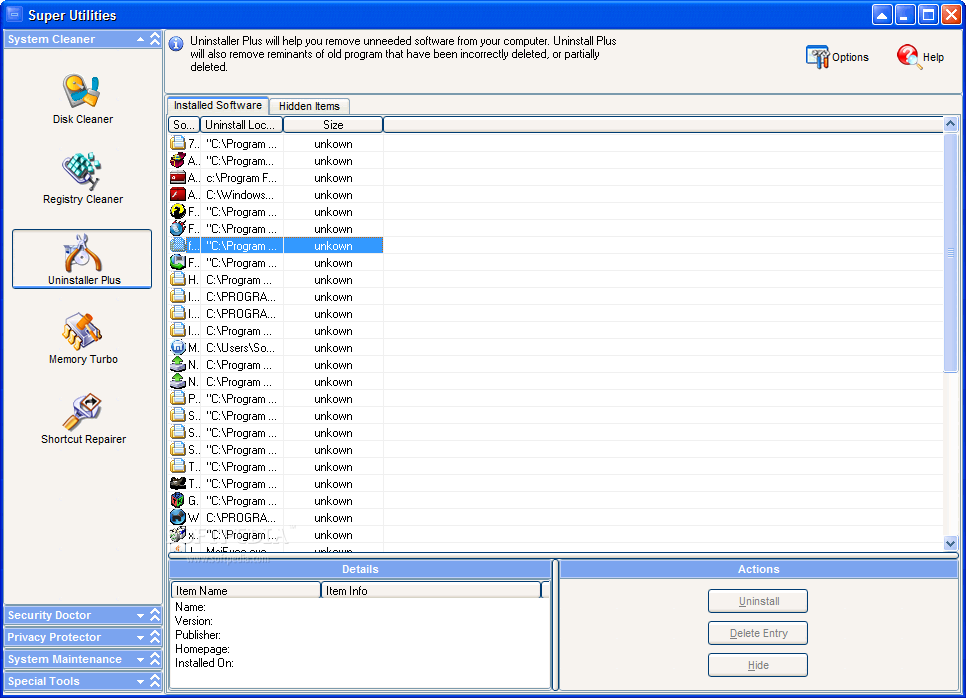
Task: Sort by the Size column header
Action: 333,124
